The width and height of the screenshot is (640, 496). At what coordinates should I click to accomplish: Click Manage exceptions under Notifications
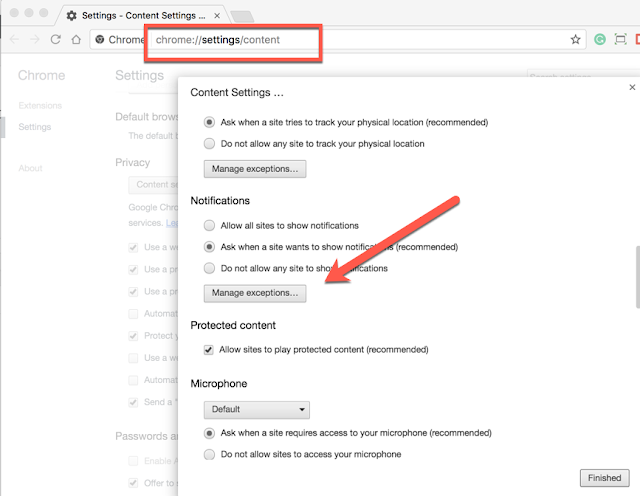coord(255,293)
